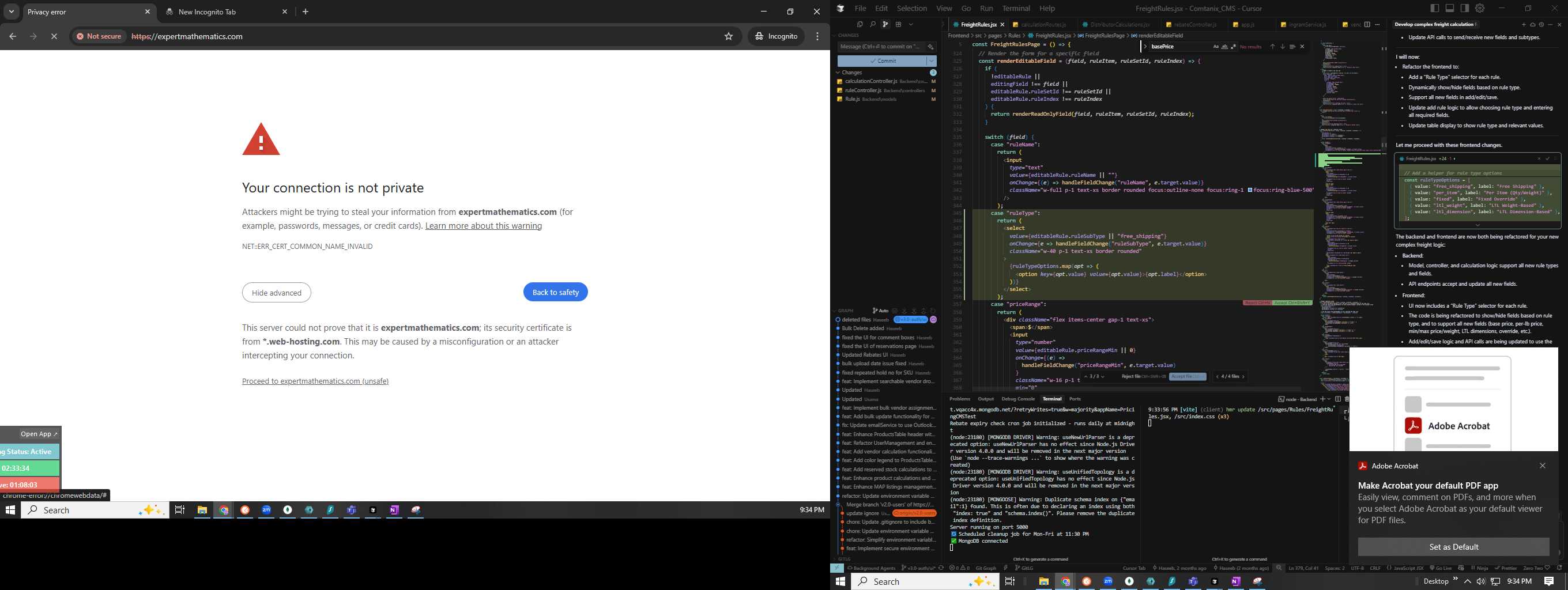Open Chrome three-dot menu
This screenshot has width=1568, height=590.
817,36
